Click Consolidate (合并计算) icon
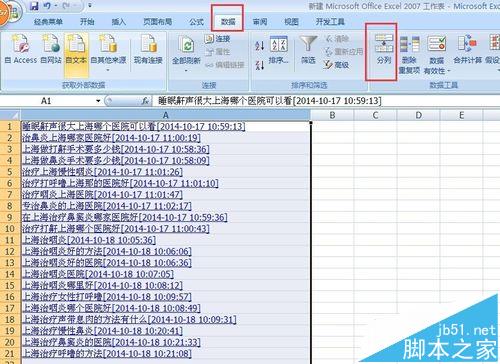The height and width of the screenshot is (364, 500). pyautogui.click(x=468, y=49)
